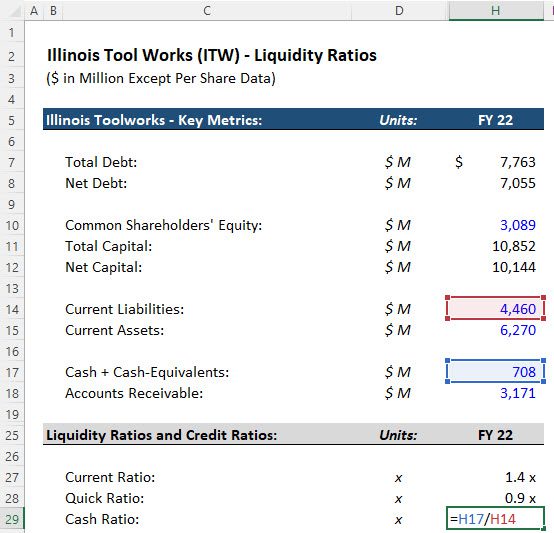
Task: Click the 'Net Capital:' label
Action: [104, 267]
